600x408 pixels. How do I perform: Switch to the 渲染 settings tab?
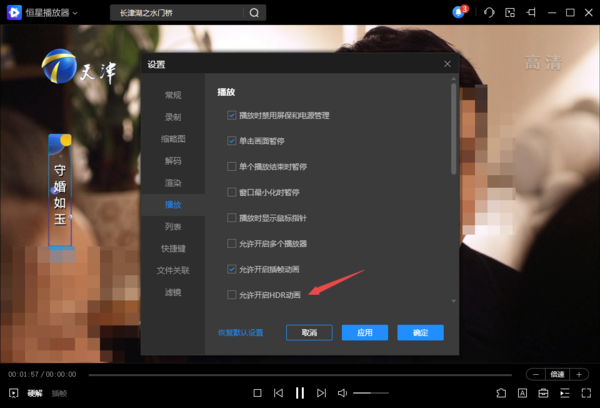173,183
